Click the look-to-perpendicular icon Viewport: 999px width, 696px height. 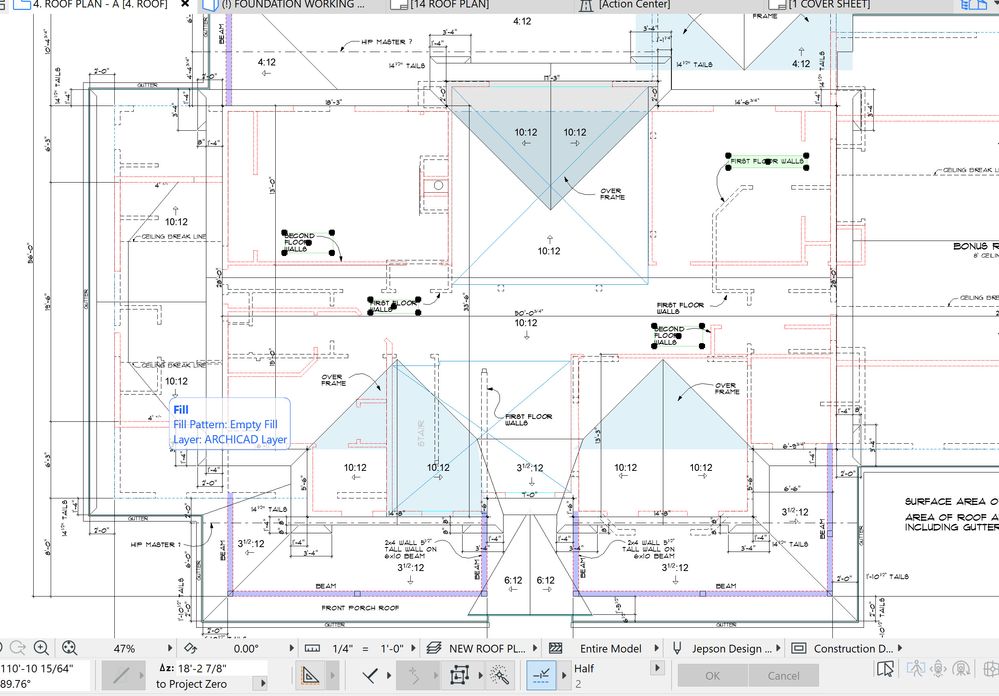pyautogui.click(x=961, y=669)
